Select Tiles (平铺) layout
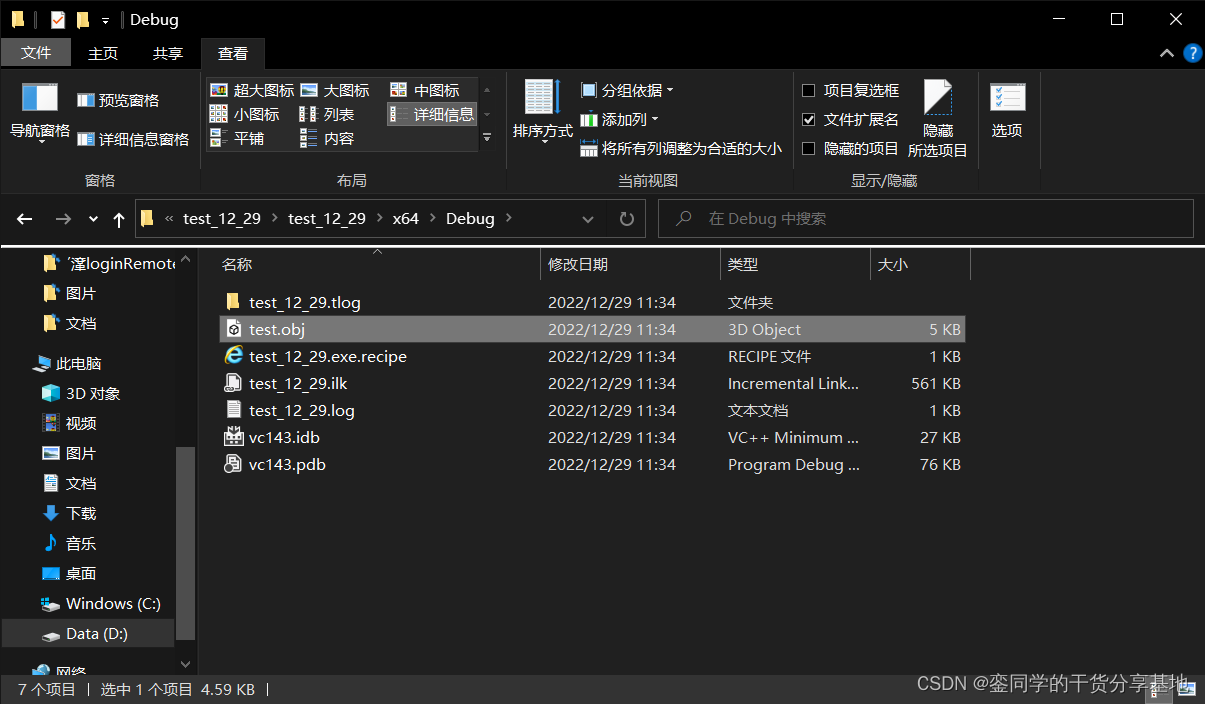 coord(237,138)
